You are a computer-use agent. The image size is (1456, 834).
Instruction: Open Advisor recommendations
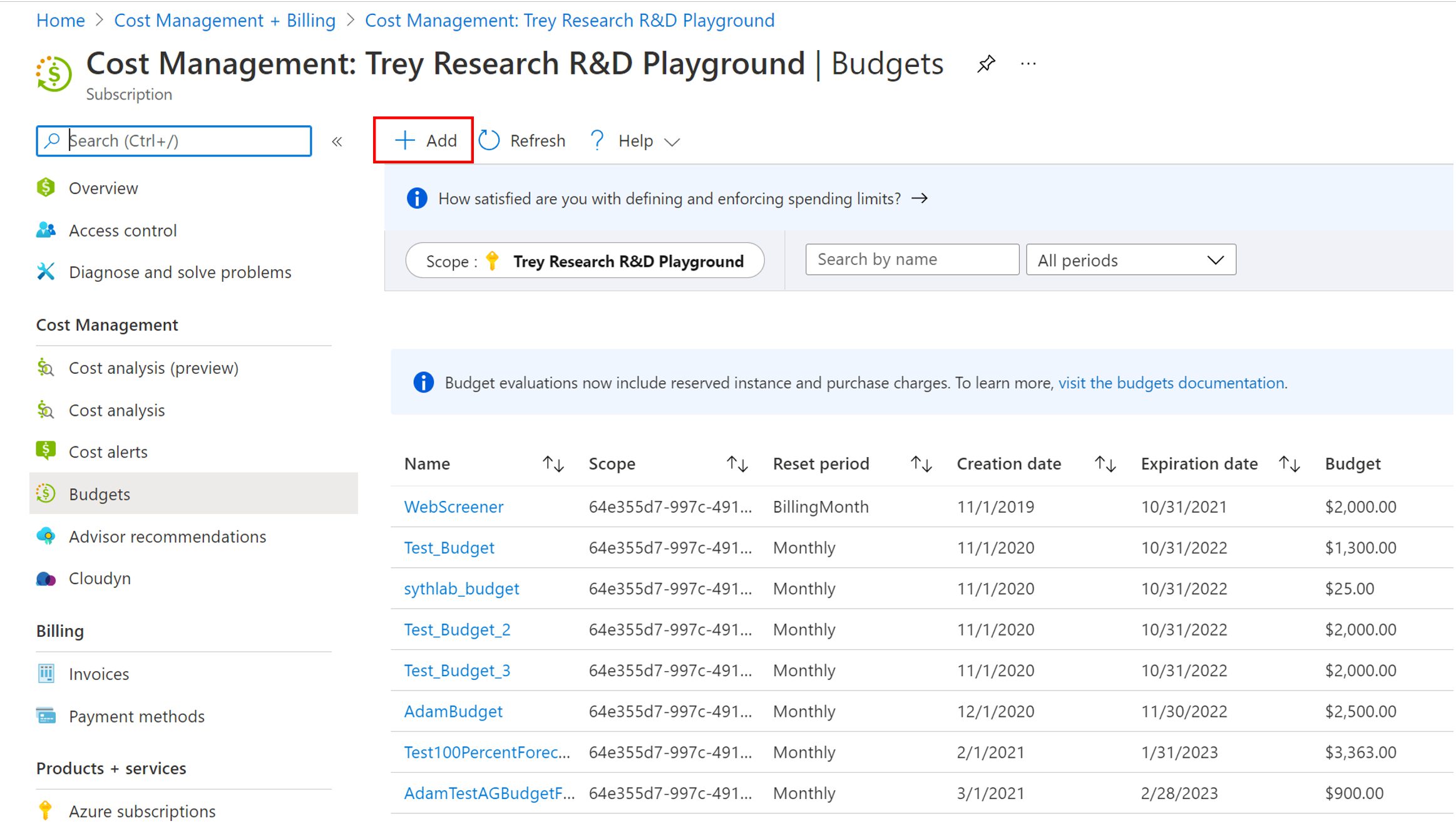(167, 536)
